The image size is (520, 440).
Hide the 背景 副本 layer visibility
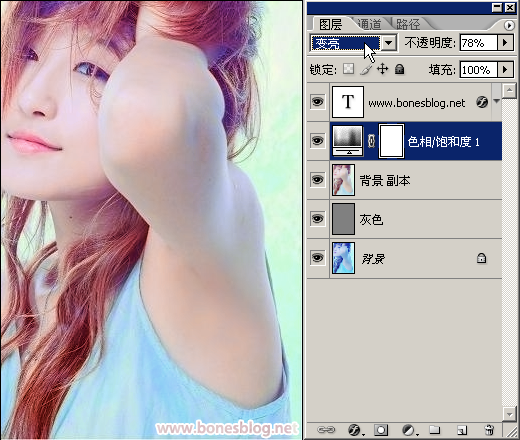[317, 180]
